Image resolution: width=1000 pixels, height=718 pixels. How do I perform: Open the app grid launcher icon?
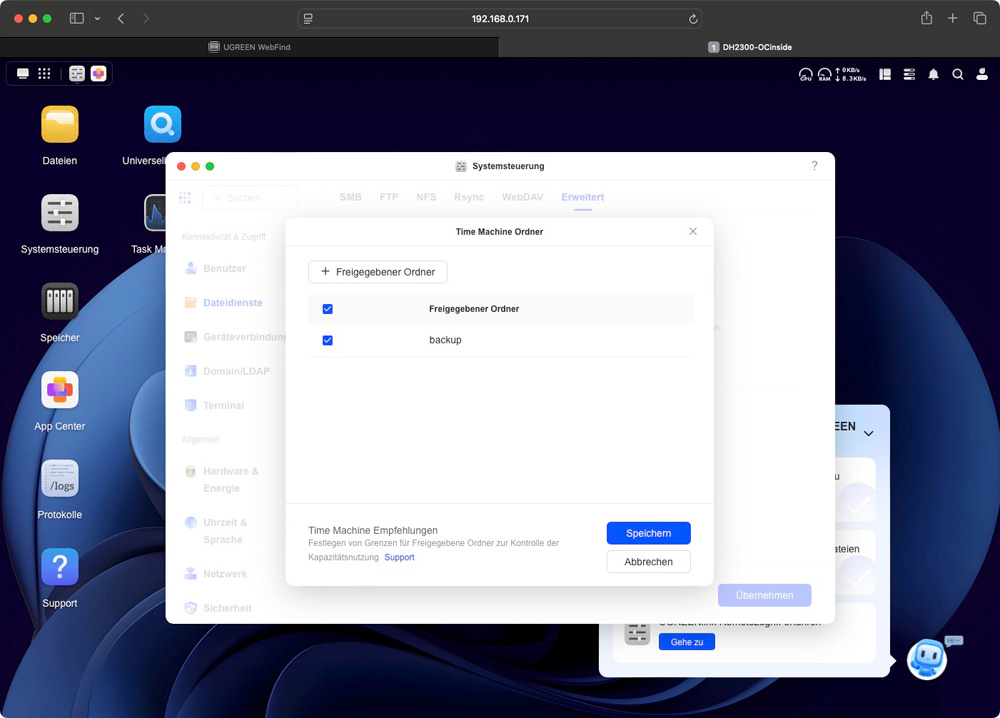click(x=44, y=74)
